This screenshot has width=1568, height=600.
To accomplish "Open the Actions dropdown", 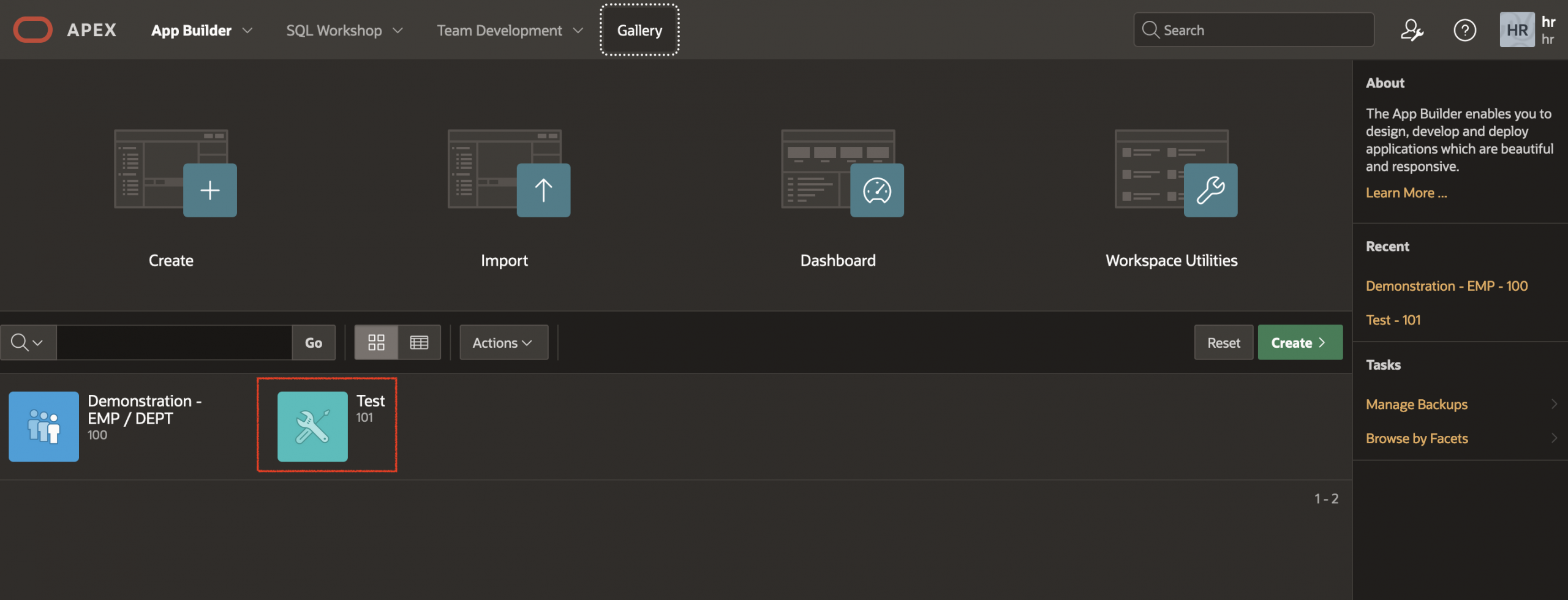I will coord(503,342).
